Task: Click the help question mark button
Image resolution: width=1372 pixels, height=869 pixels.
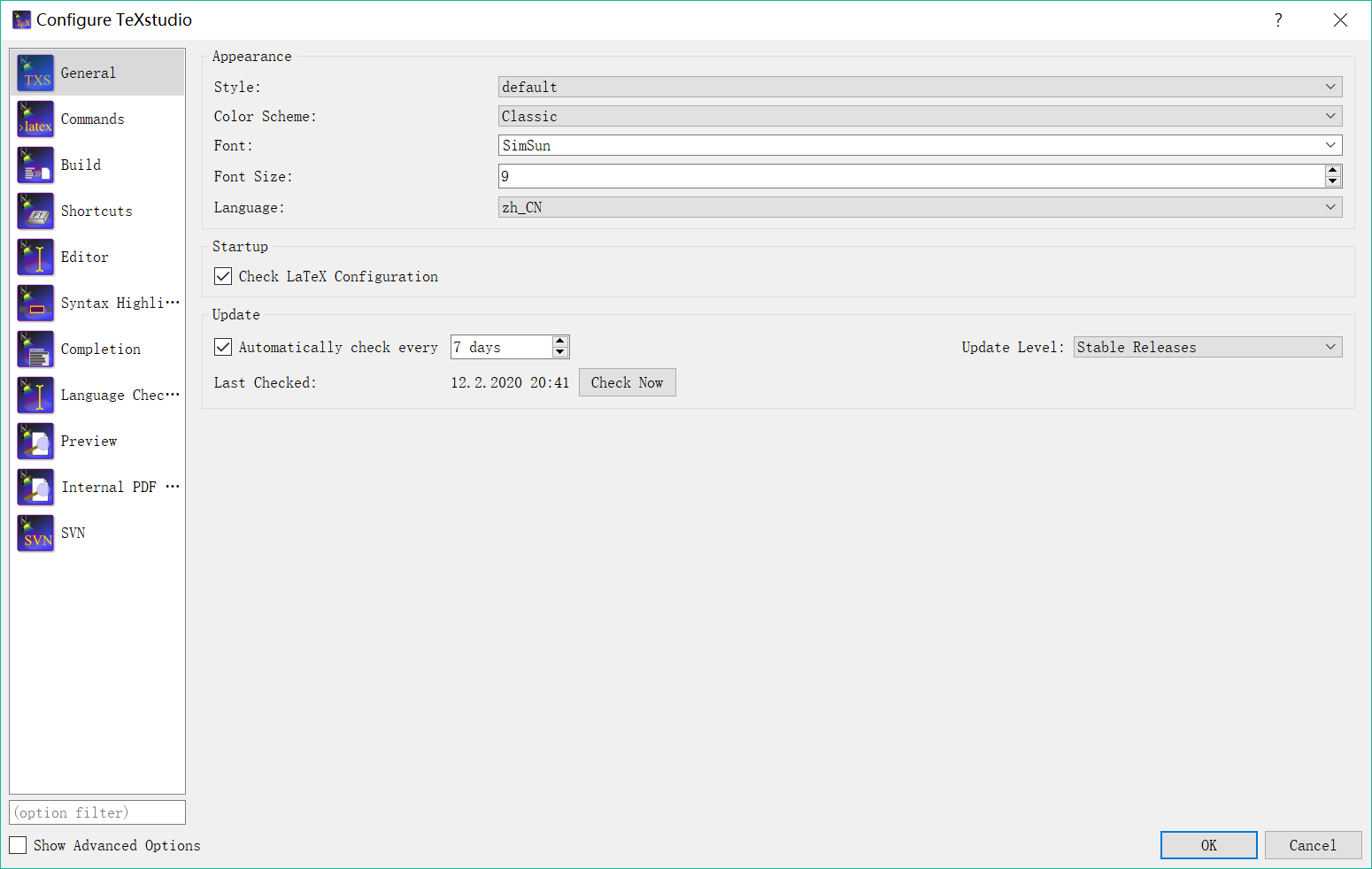Action: pyautogui.click(x=1278, y=19)
